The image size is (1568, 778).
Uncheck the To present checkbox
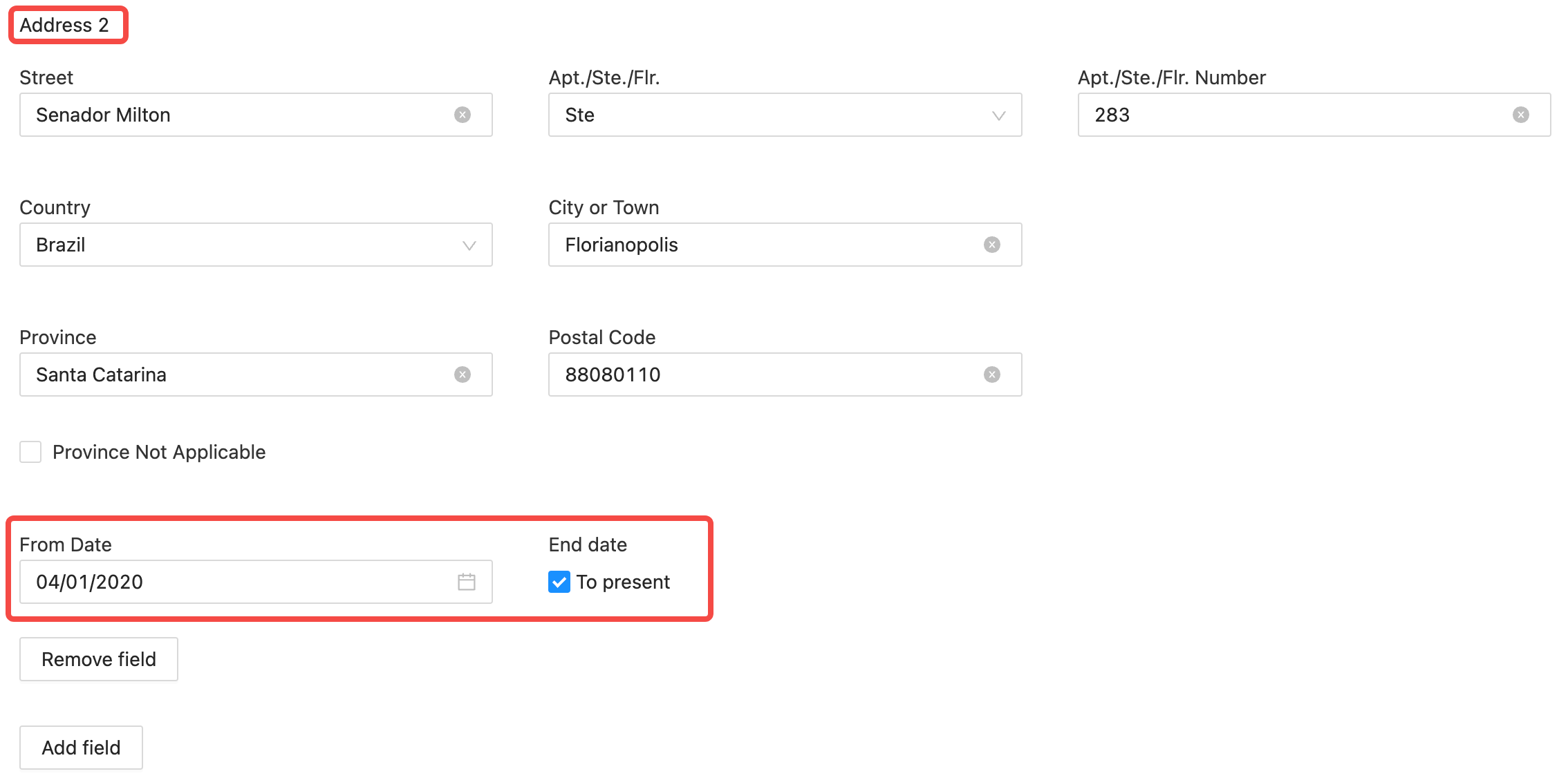pyautogui.click(x=559, y=582)
